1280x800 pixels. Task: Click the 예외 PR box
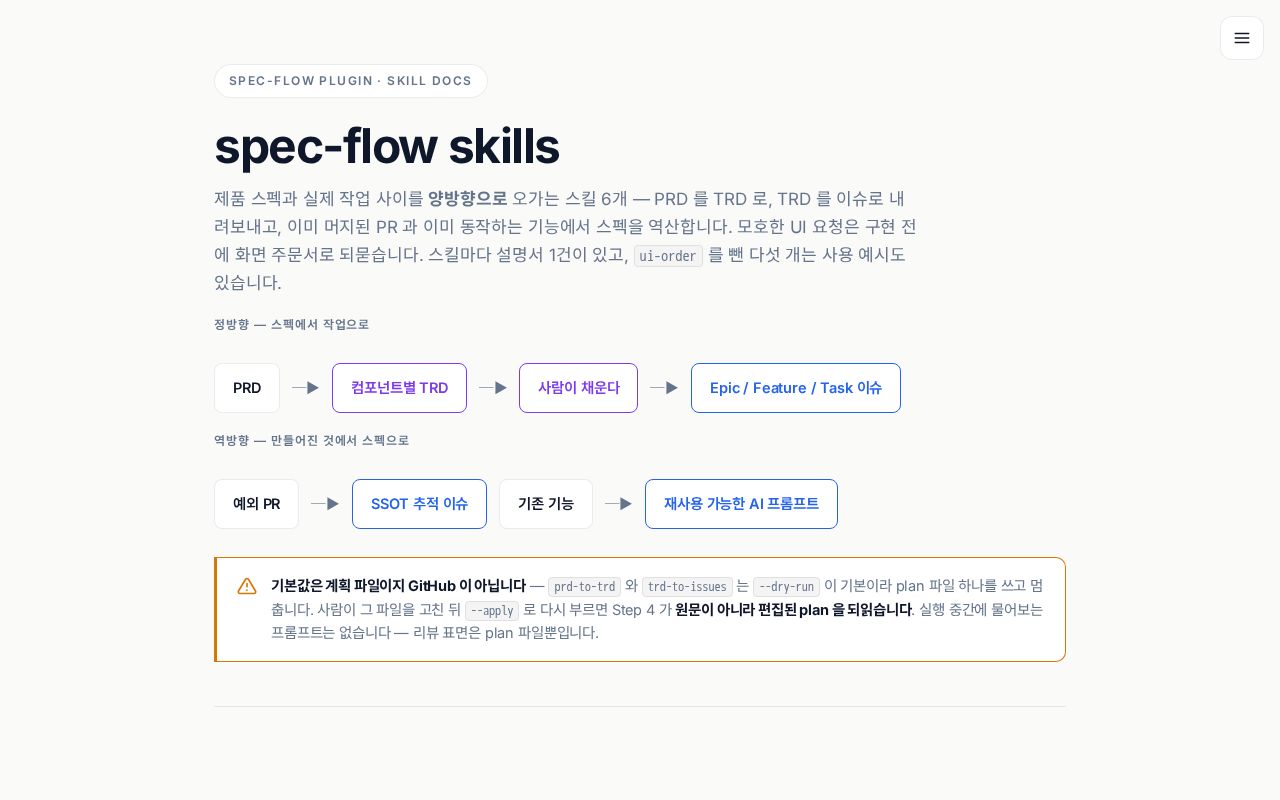coord(256,504)
